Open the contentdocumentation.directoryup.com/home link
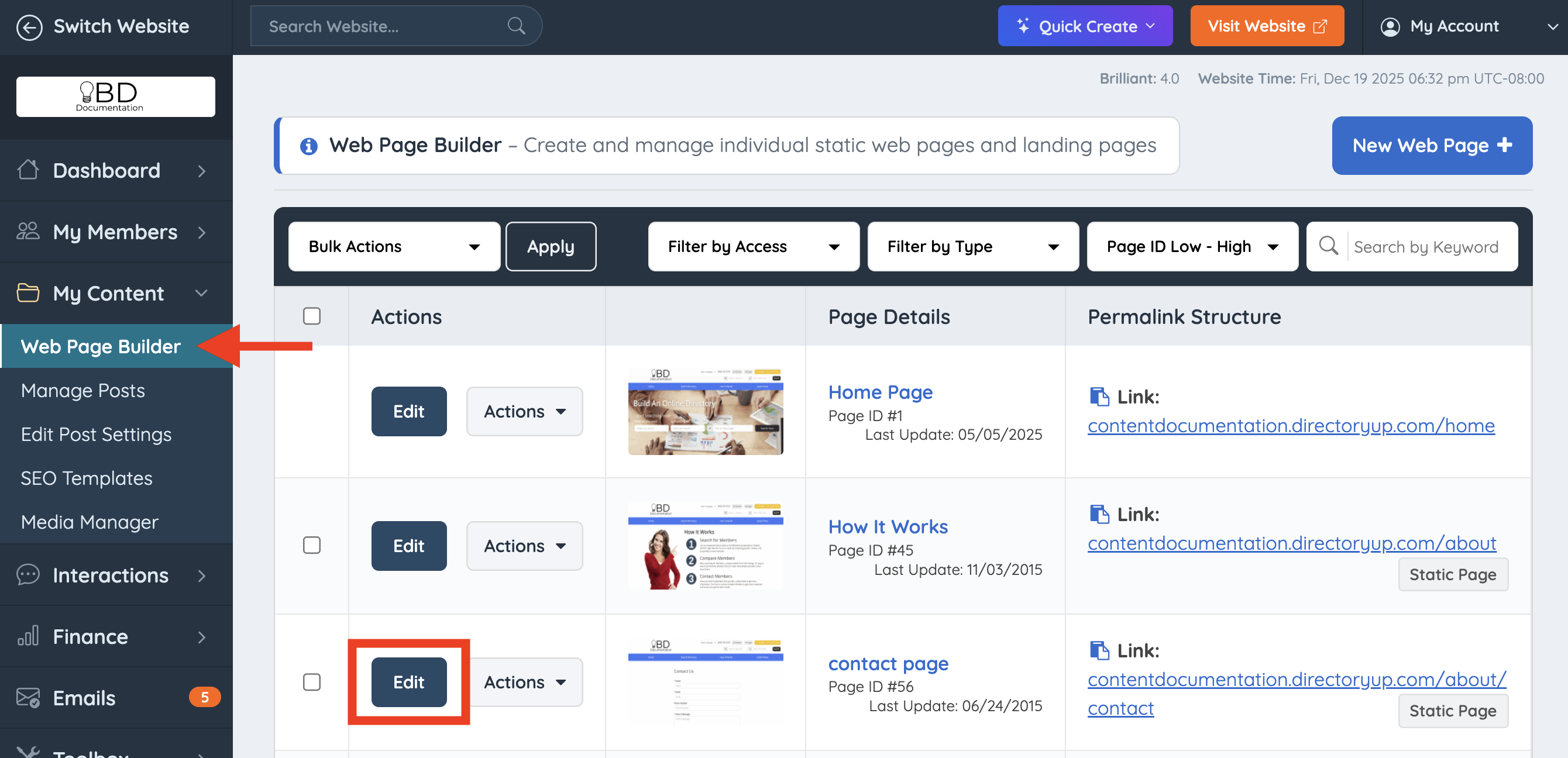This screenshot has height=758, width=1568. [1291, 425]
